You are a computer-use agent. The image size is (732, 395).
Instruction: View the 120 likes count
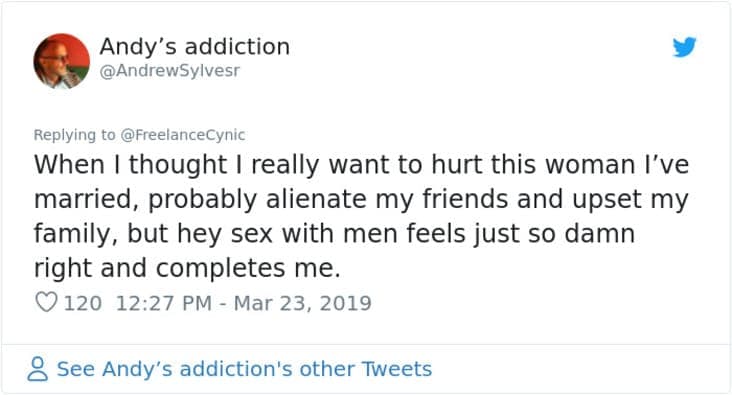[x=83, y=303]
